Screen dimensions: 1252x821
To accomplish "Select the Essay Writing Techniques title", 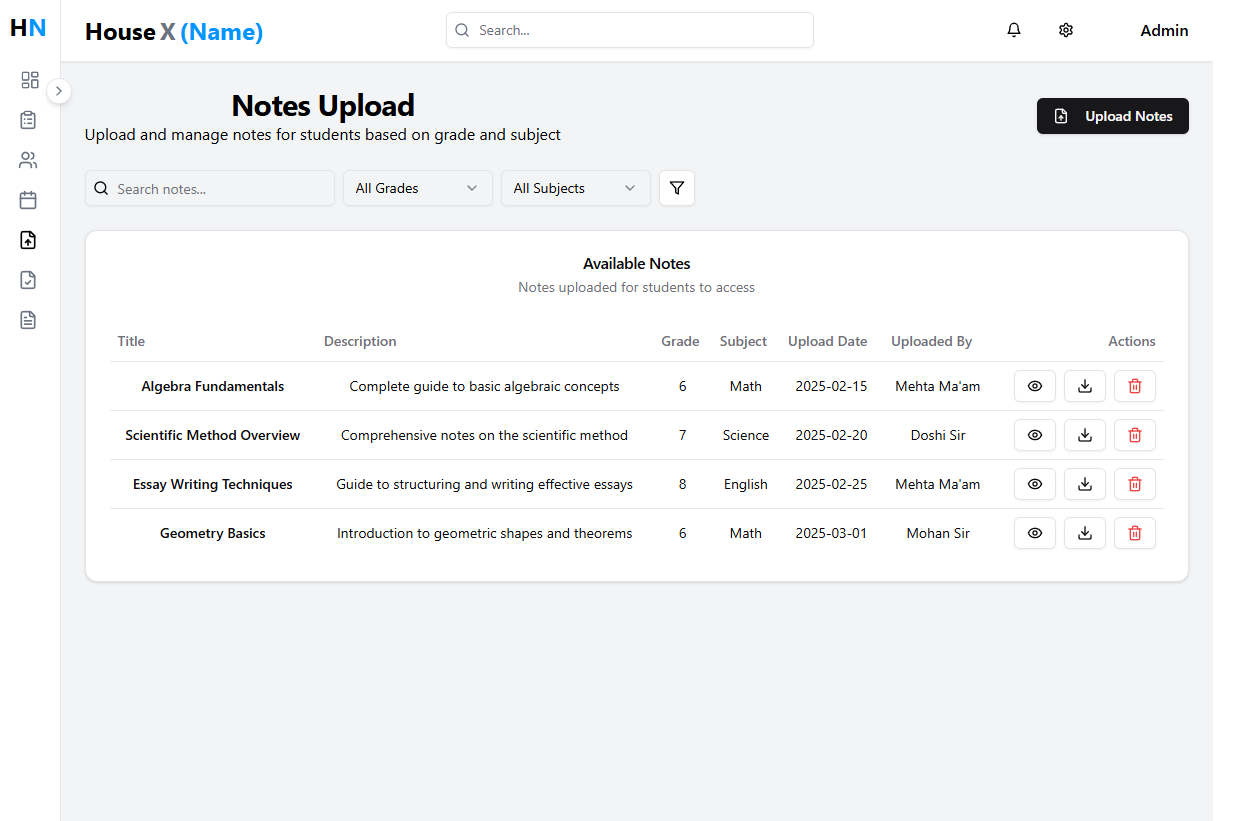I will click(x=213, y=484).
